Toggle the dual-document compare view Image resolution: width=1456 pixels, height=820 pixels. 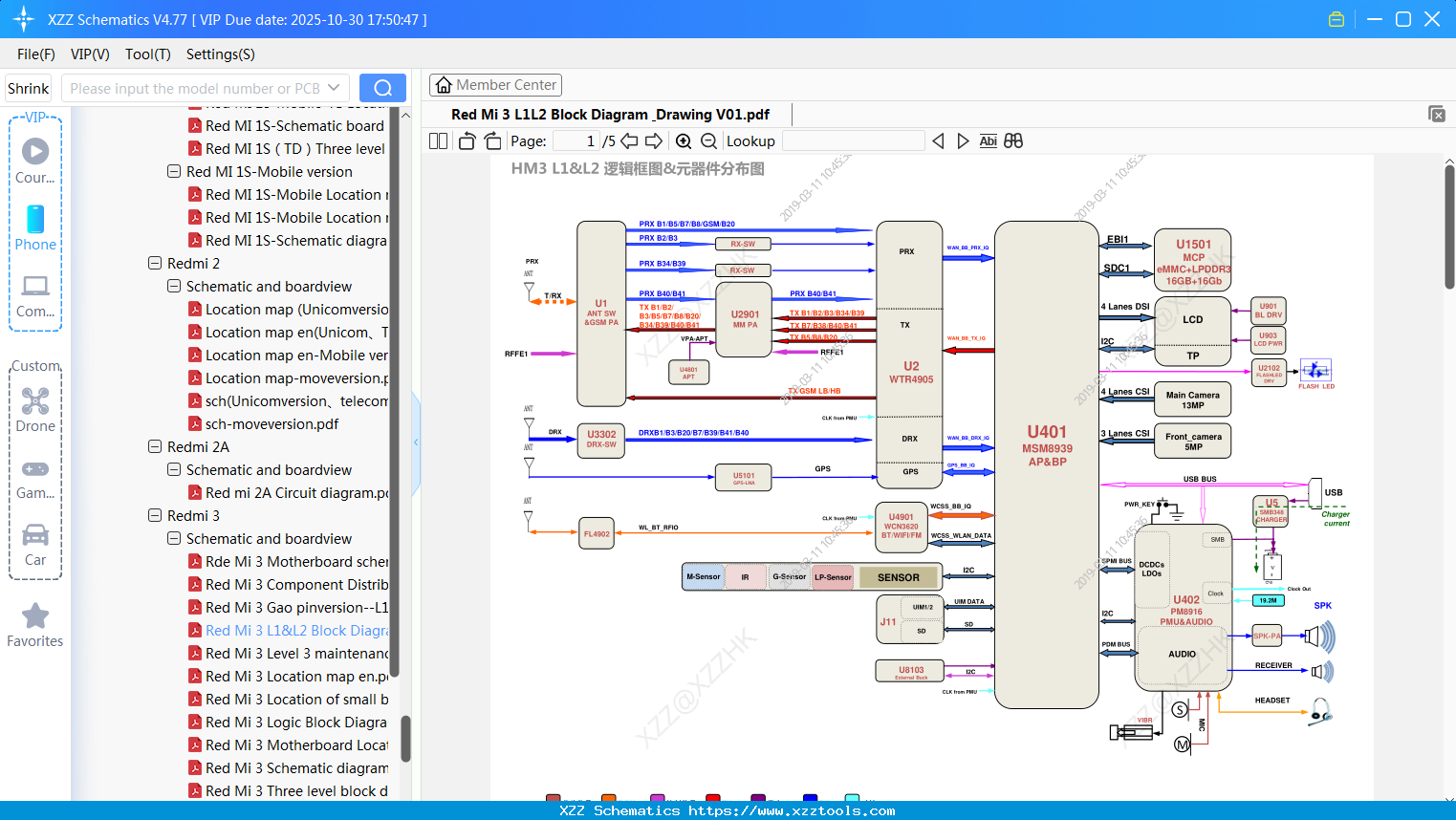click(1013, 140)
